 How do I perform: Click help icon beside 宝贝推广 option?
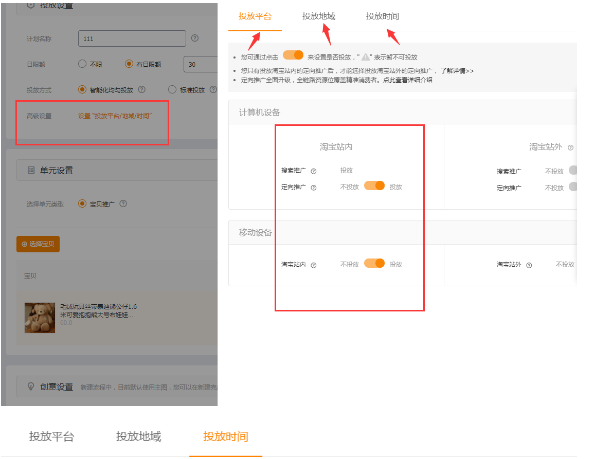click(123, 204)
